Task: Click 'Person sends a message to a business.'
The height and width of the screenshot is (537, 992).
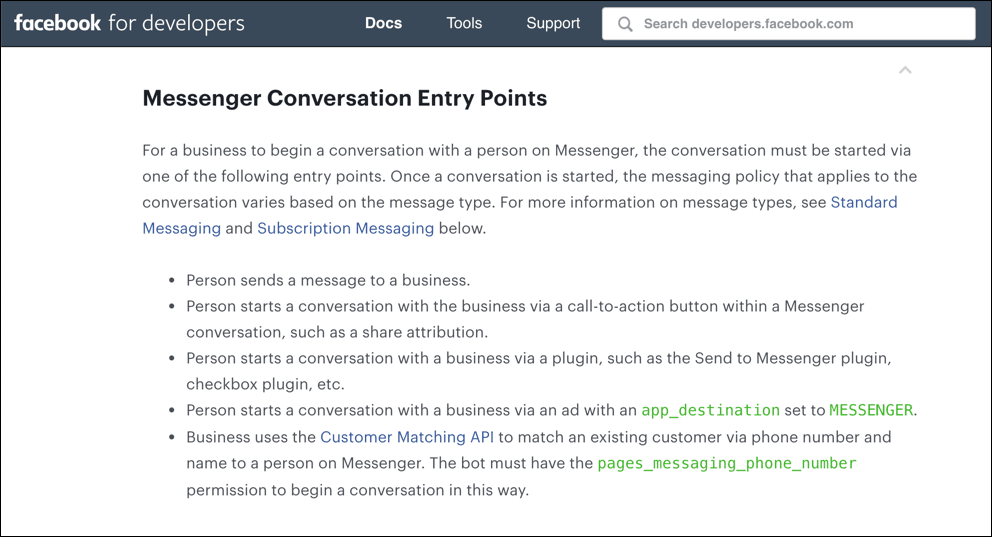Action: click(x=328, y=280)
